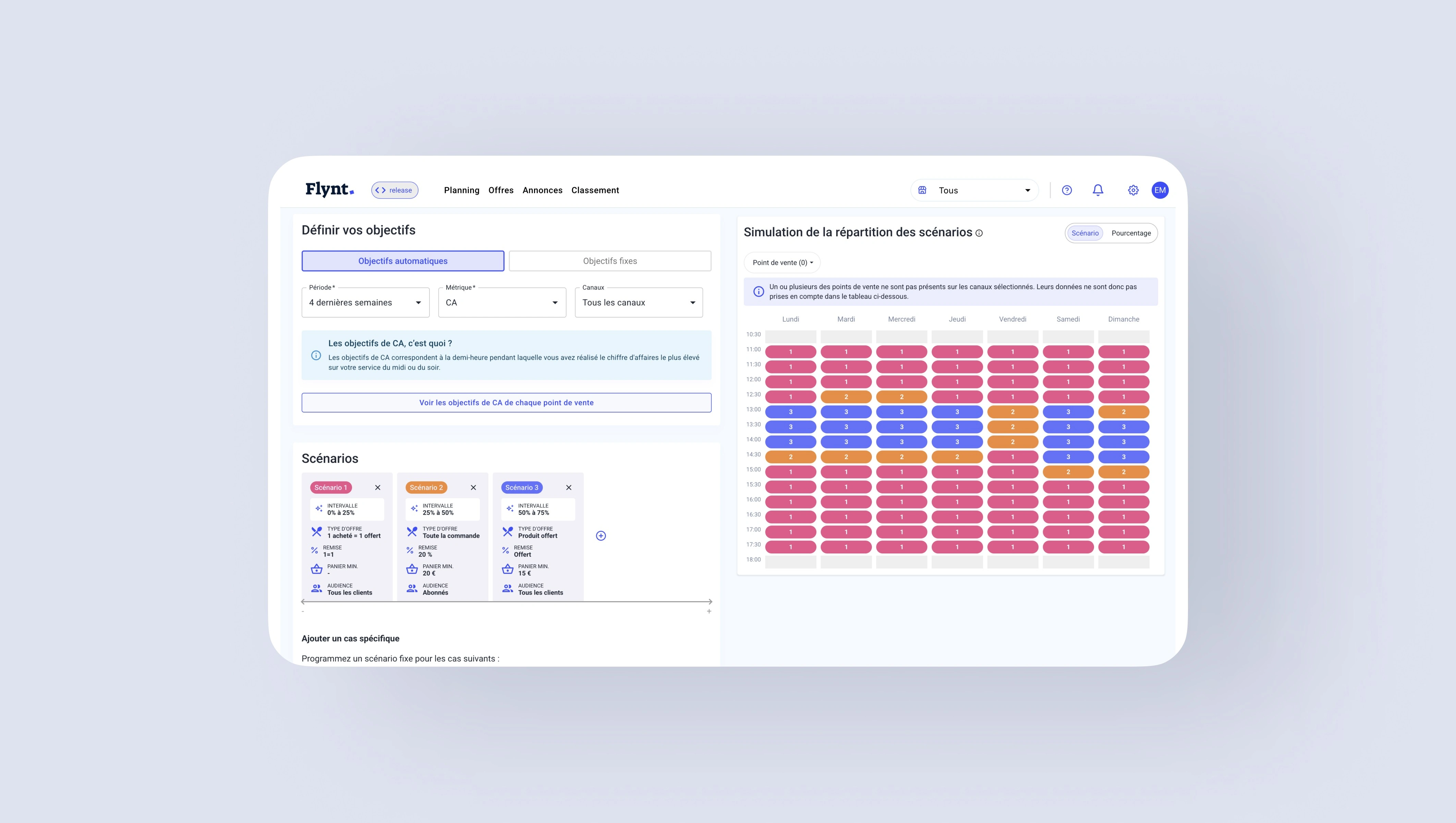Remove Scénario 3 with its X icon
The height and width of the screenshot is (823, 1456).
pyautogui.click(x=569, y=488)
